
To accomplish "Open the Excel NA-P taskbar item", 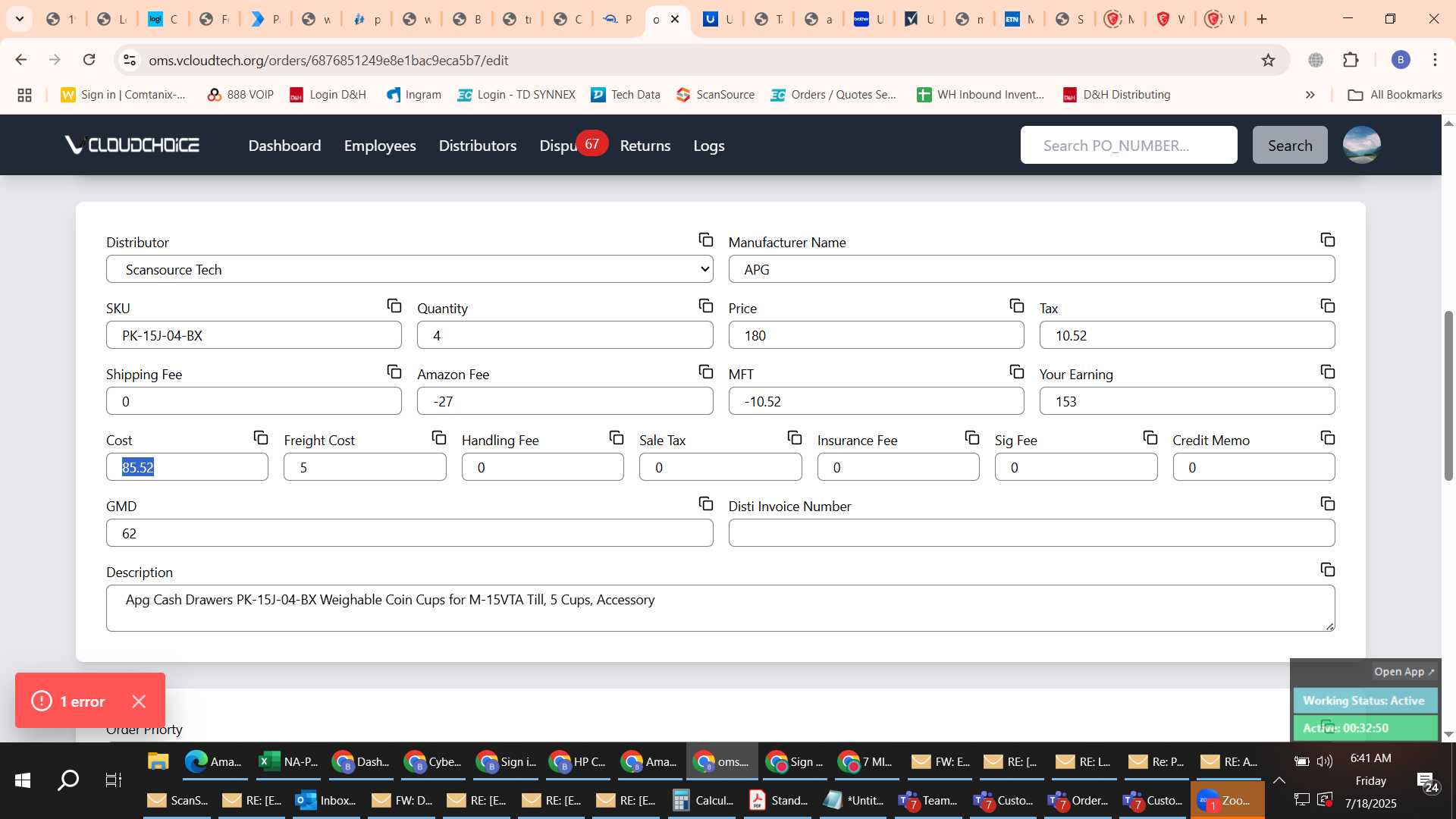I will pos(288,761).
